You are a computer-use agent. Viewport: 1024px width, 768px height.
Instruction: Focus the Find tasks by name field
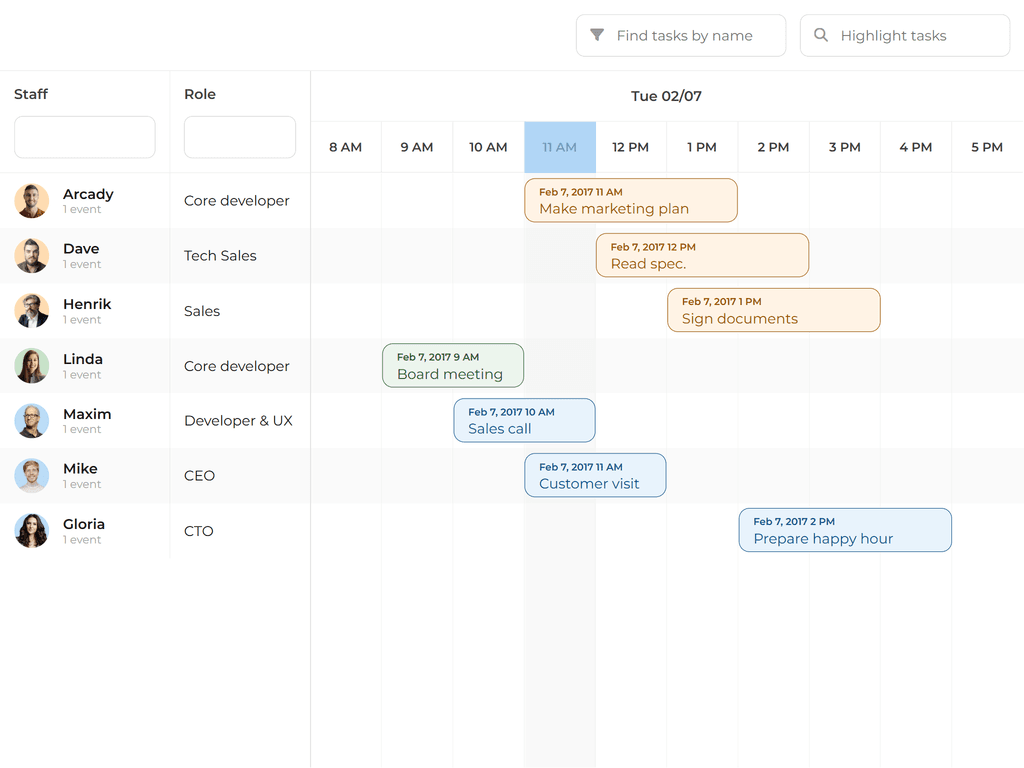[690, 36]
